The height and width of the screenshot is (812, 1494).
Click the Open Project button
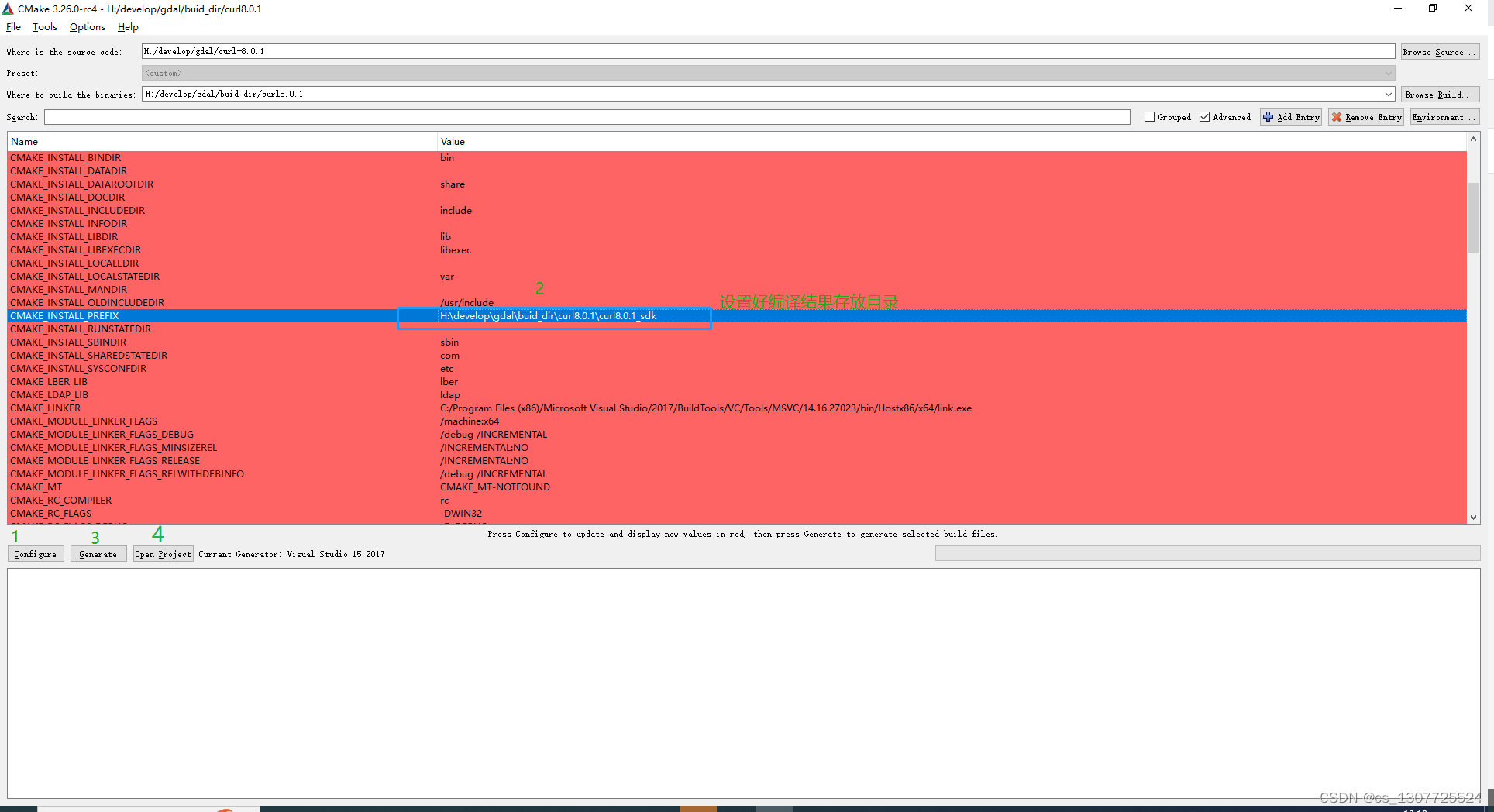(163, 554)
